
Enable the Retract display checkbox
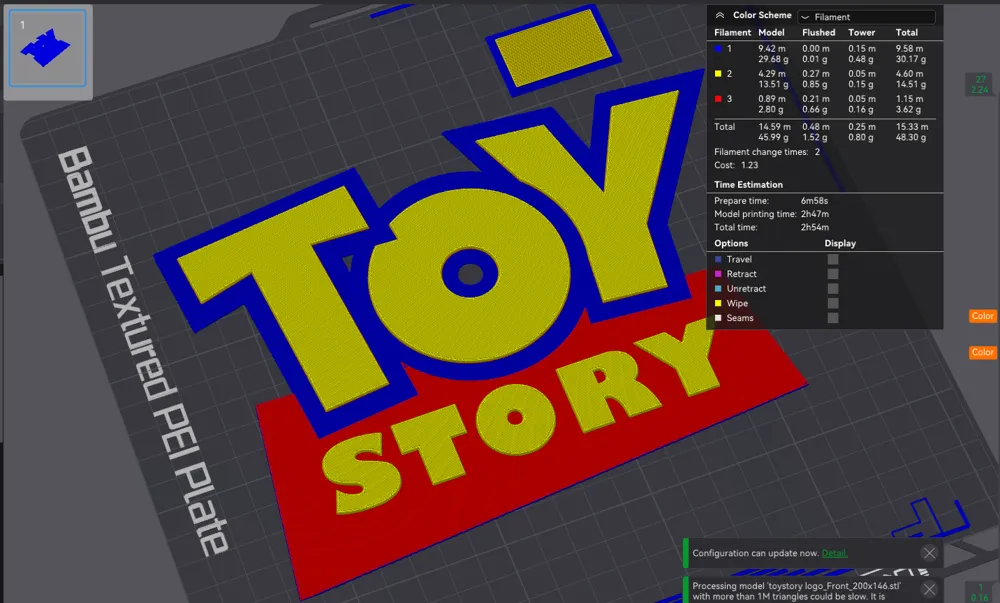[833, 274]
